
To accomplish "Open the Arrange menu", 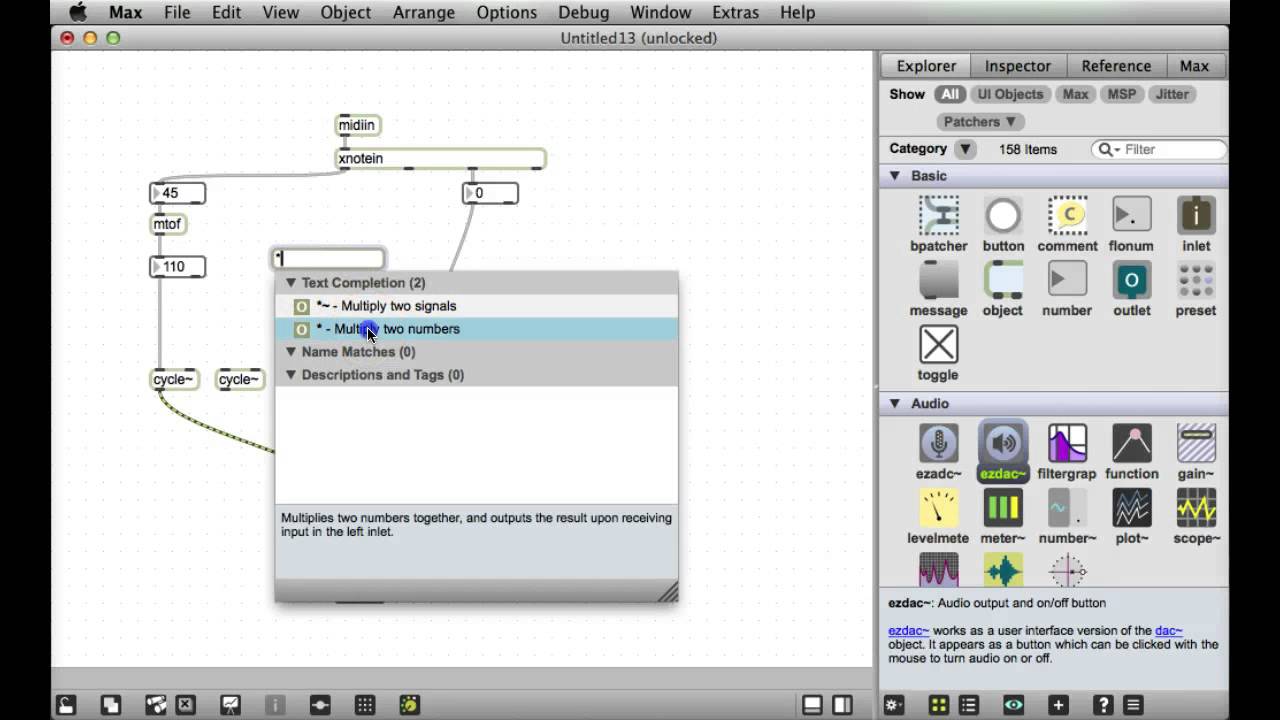I will (x=424, y=12).
